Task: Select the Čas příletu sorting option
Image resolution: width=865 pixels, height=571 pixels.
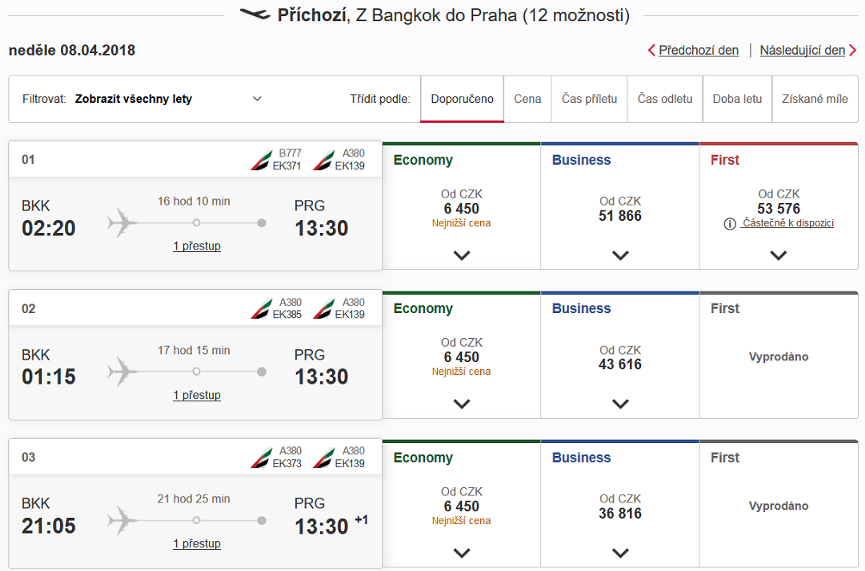Action: (x=589, y=99)
